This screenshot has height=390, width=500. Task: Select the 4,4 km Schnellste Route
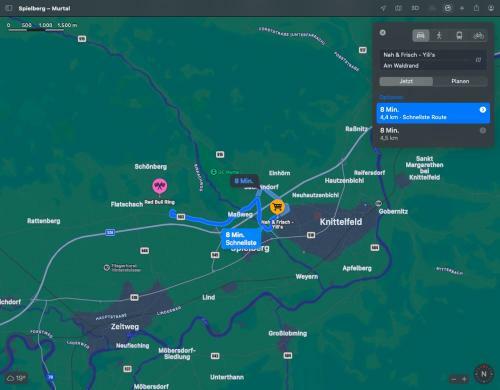point(433,113)
